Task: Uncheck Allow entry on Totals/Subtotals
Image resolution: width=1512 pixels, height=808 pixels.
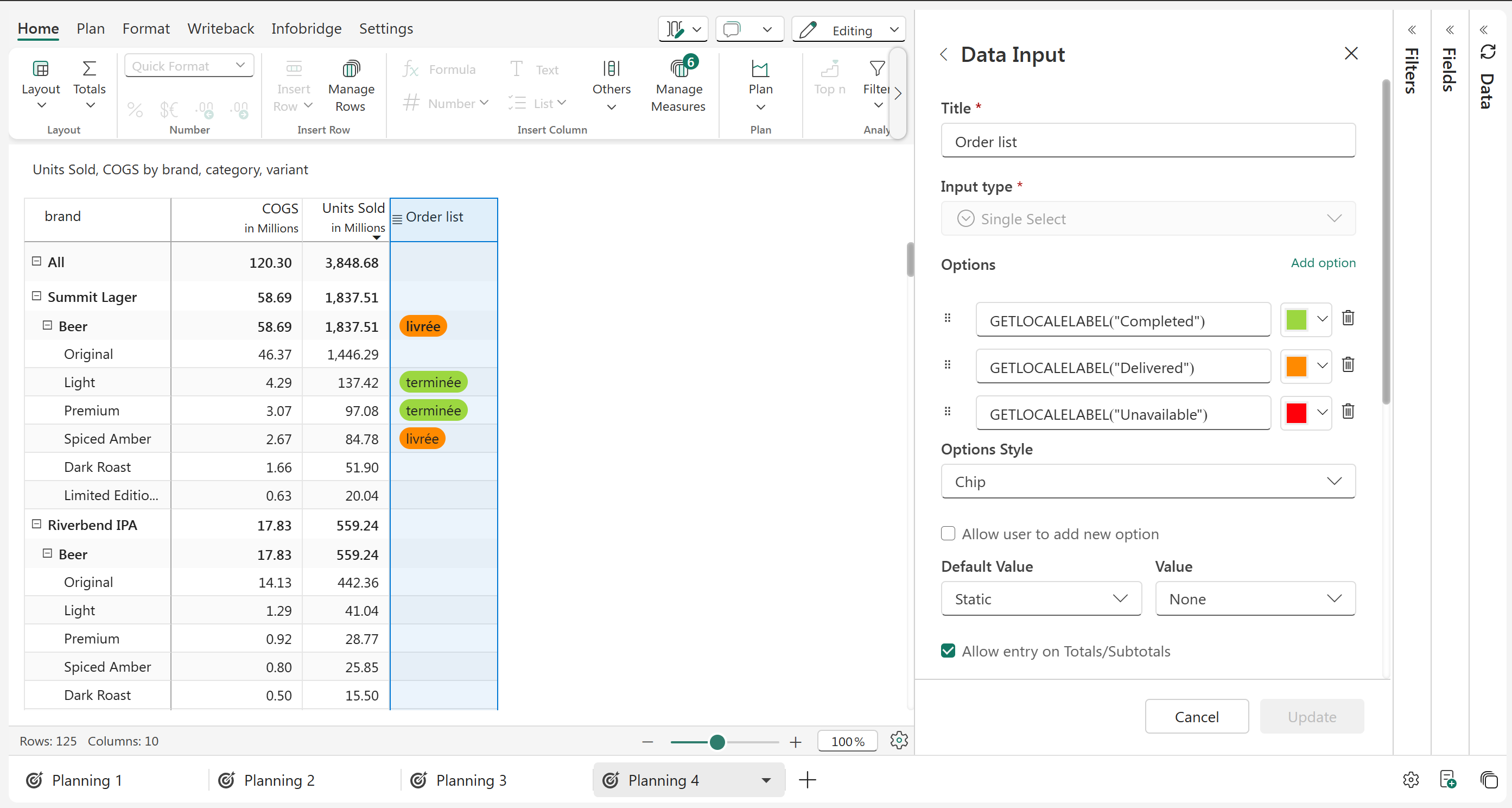Action: pyautogui.click(x=948, y=651)
